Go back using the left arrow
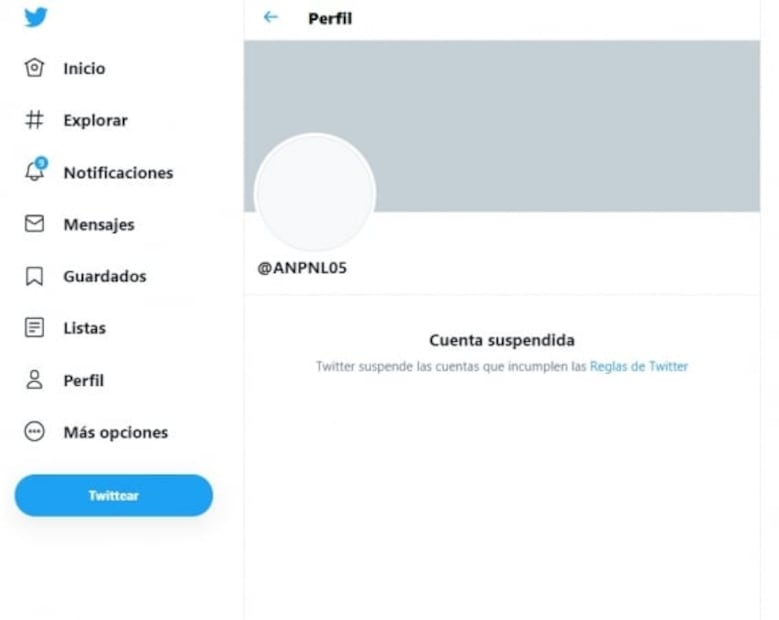This screenshot has height=620, width=779. [271, 17]
